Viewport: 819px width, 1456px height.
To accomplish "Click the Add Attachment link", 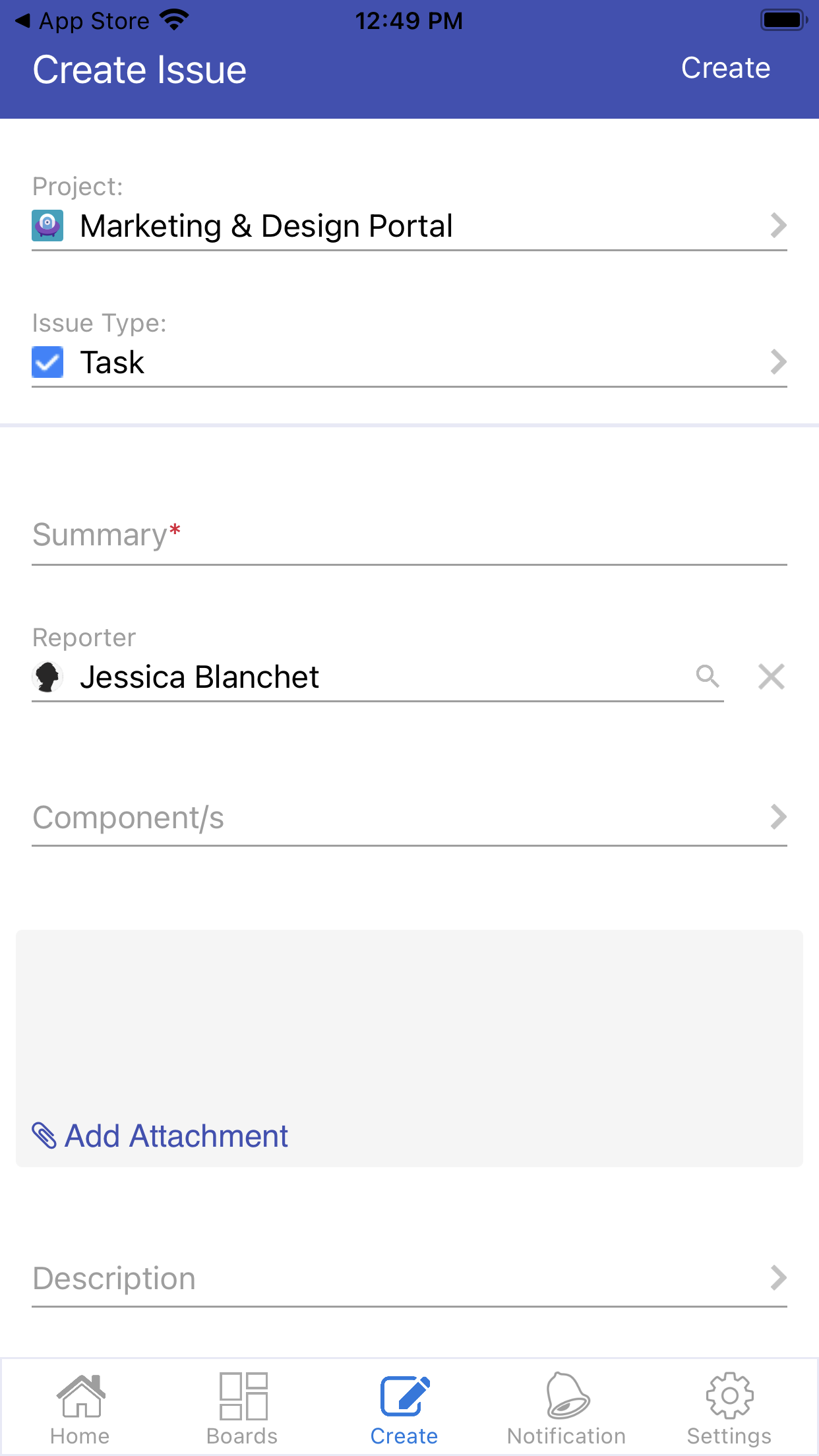I will pyautogui.click(x=176, y=1136).
